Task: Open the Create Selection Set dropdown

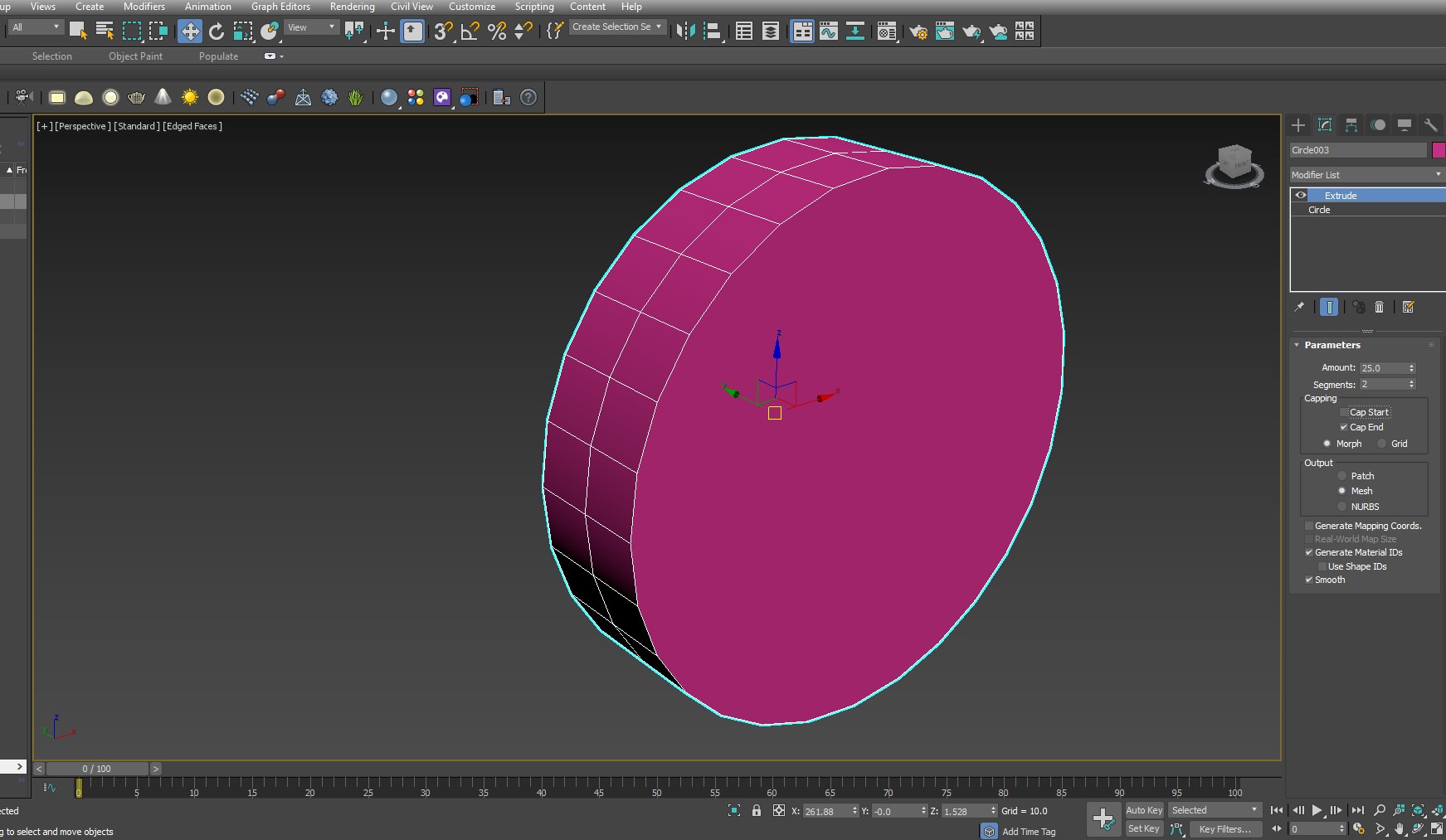Action: click(x=616, y=27)
